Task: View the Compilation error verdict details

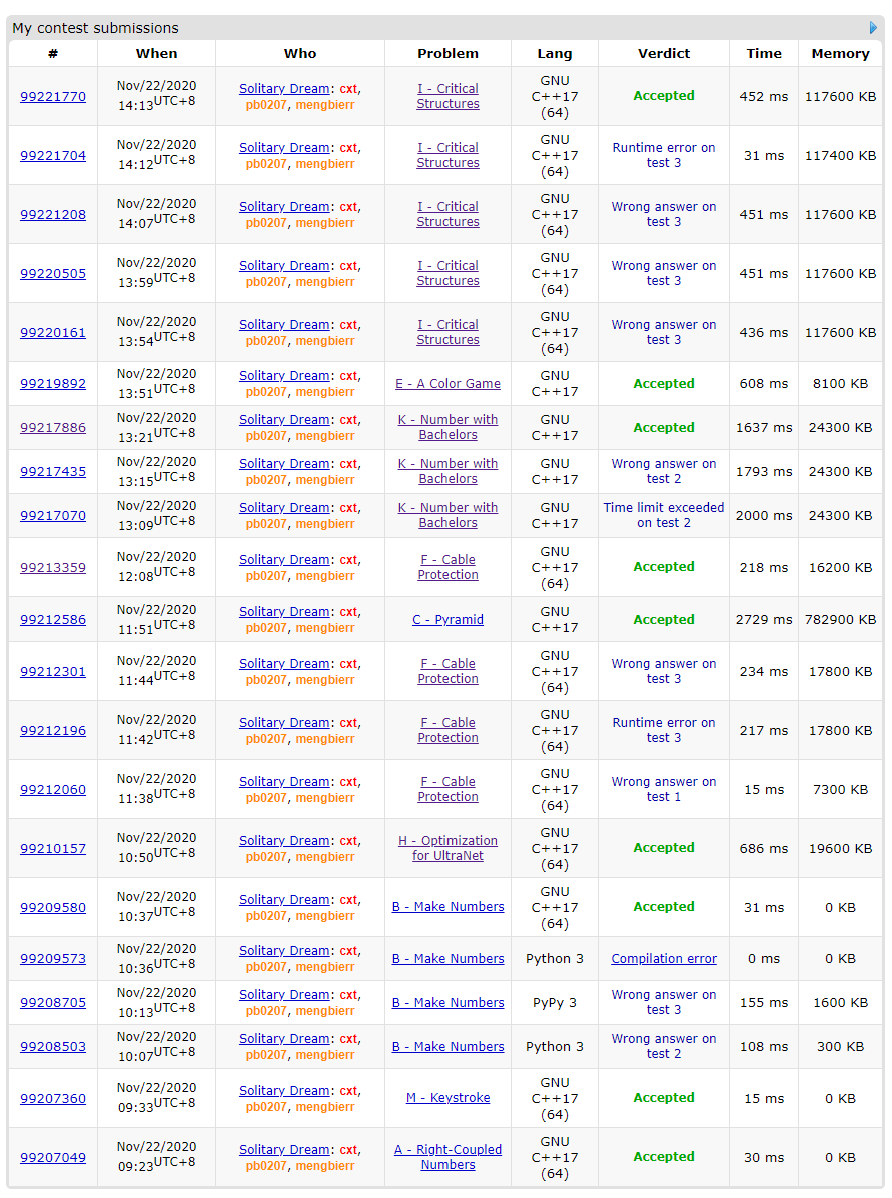Action: 664,959
